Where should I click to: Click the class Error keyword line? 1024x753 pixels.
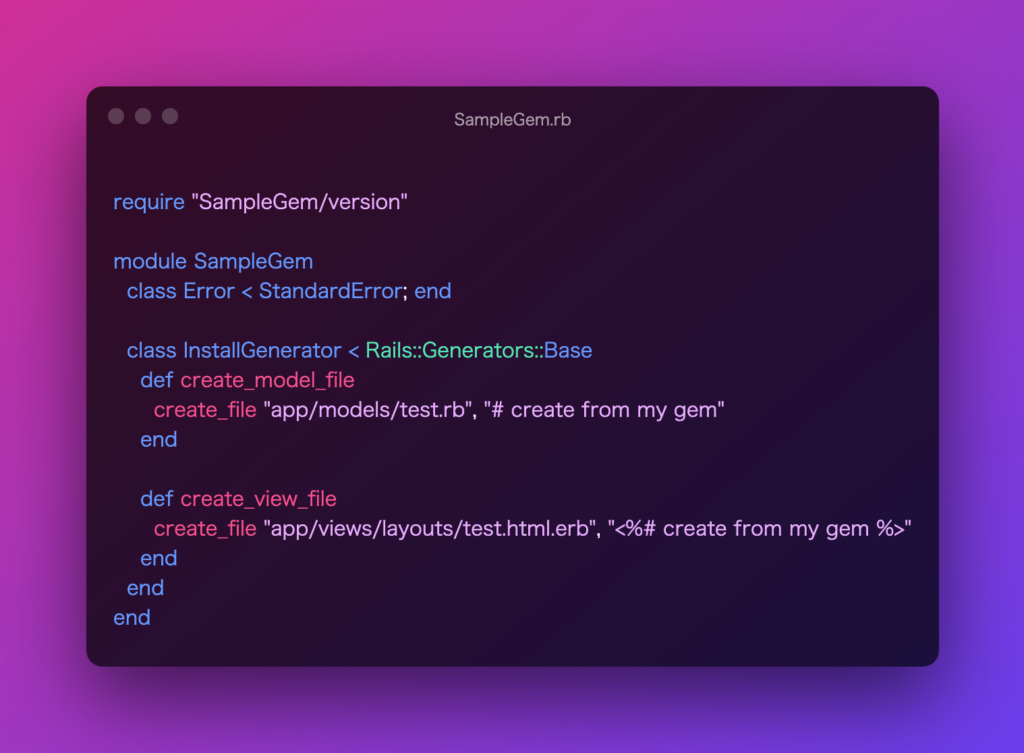(289, 291)
